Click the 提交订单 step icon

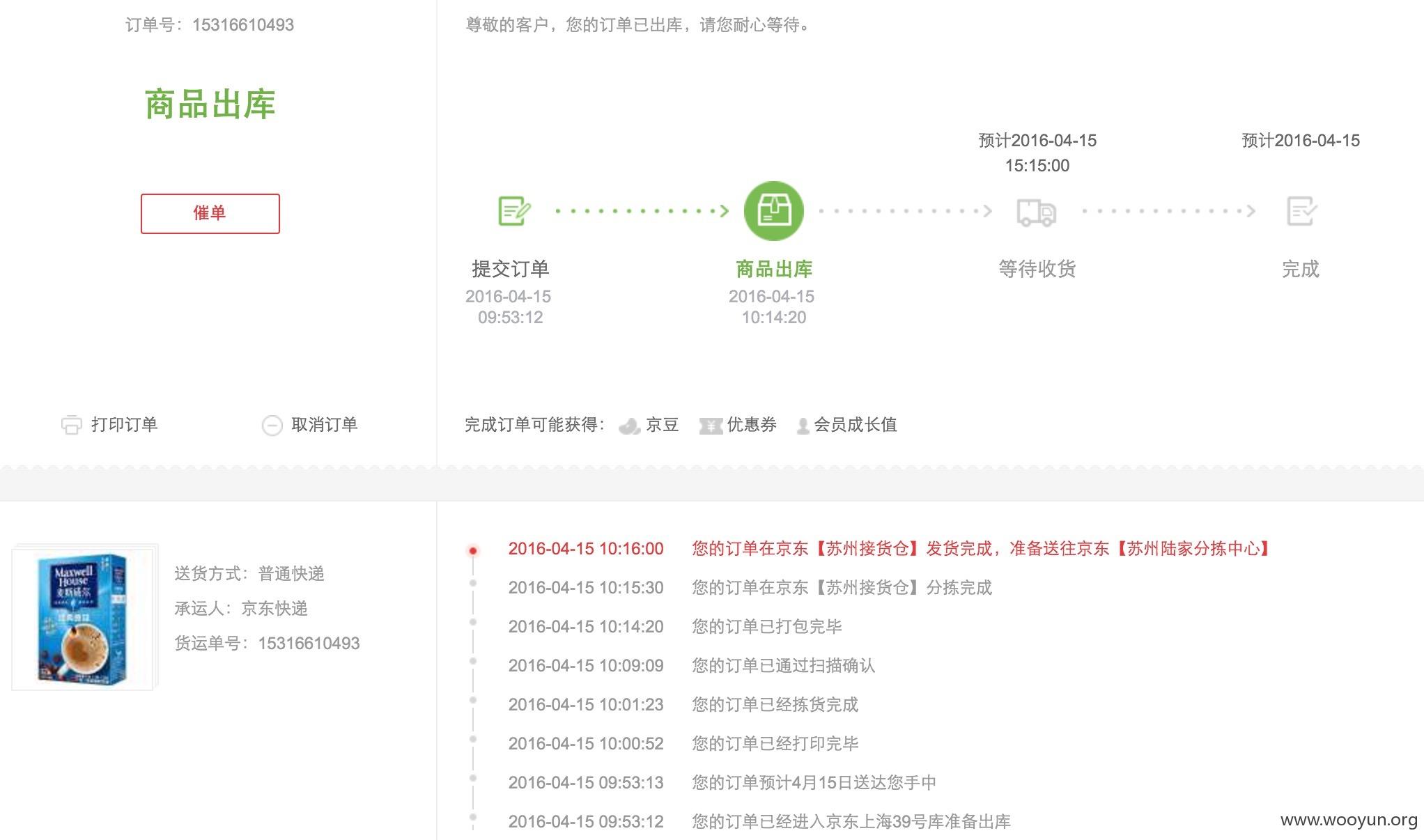tap(514, 211)
